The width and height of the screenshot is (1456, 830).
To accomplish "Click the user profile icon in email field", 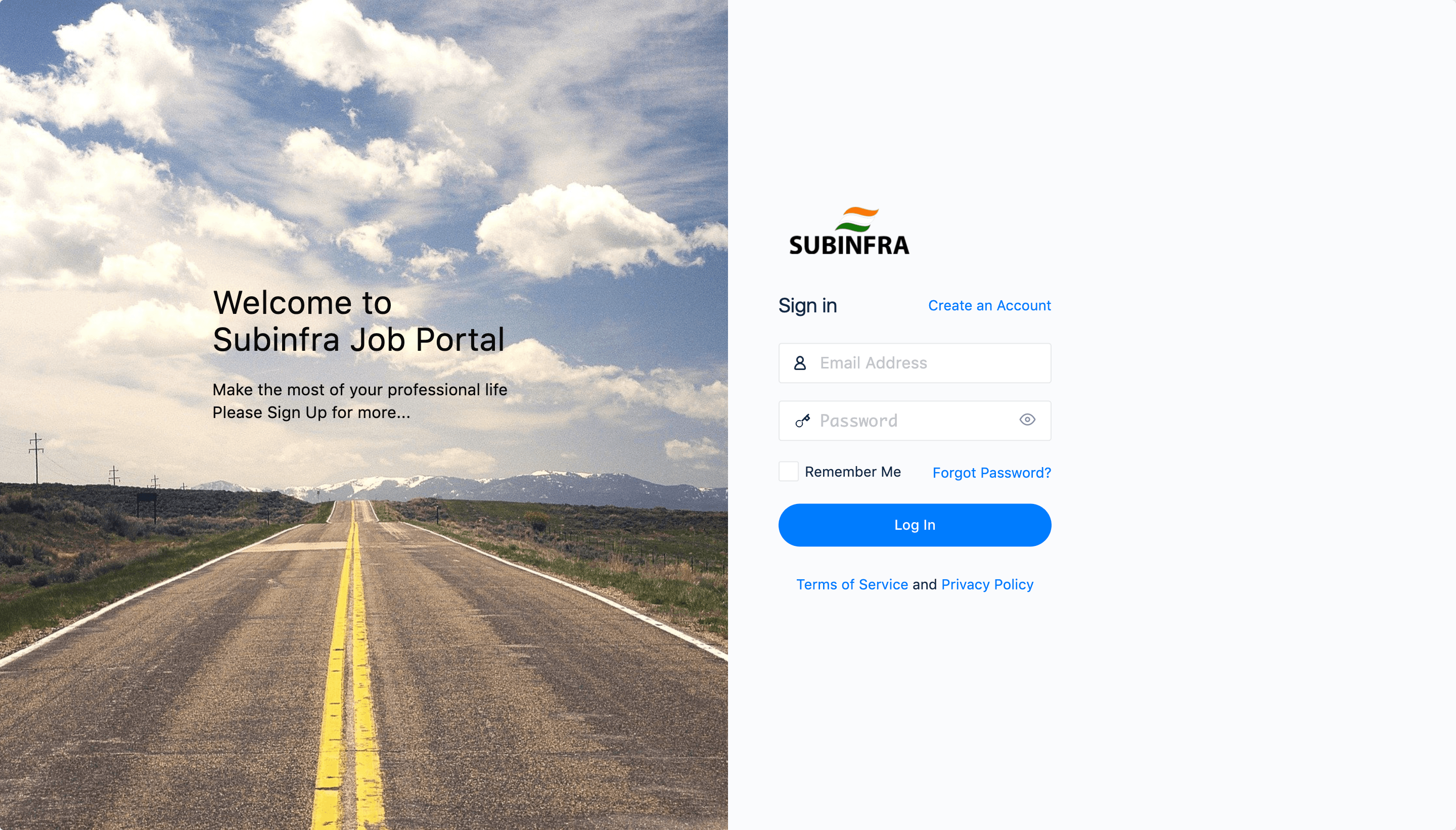I will pos(799,363).
